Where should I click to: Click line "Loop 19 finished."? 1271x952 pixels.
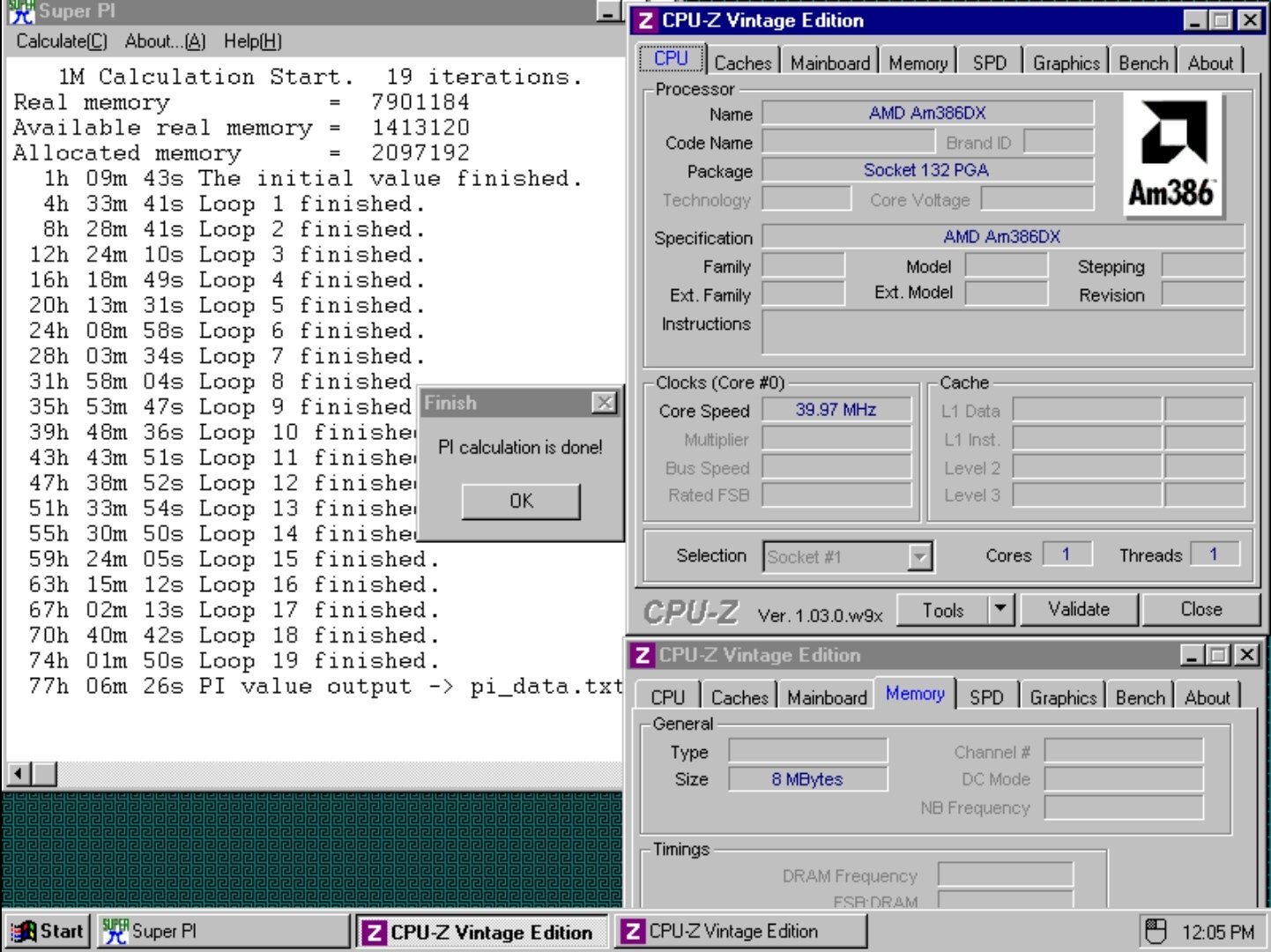pos(319,661)
